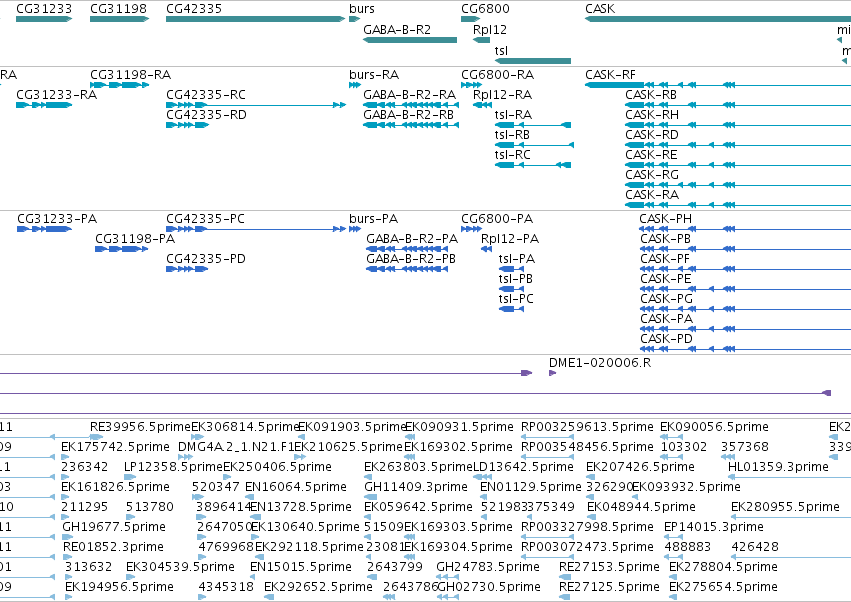Open the CG42335 gene label

pyautogui.click(x=194, y=9)
